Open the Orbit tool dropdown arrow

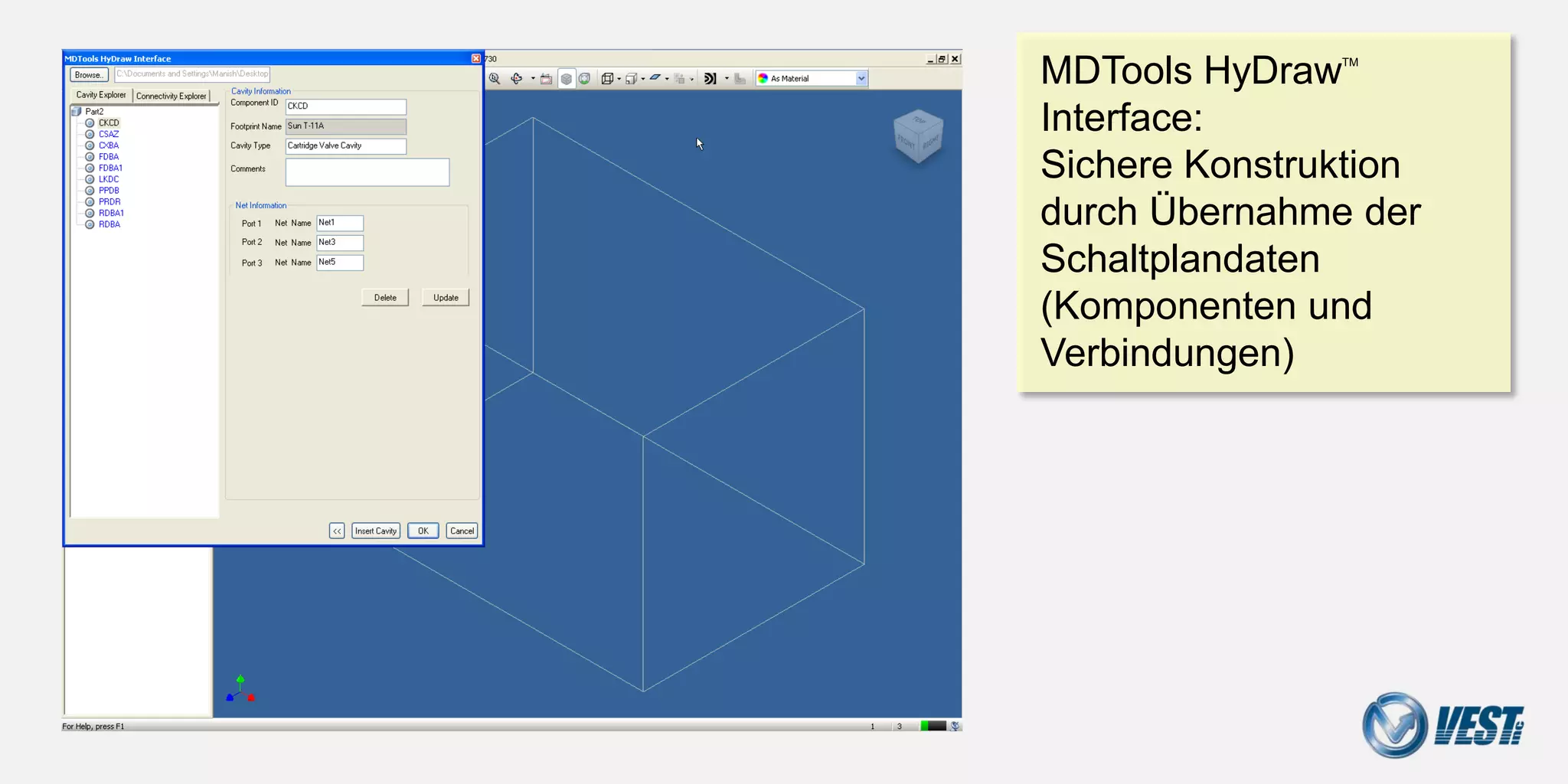coord(533,79)
